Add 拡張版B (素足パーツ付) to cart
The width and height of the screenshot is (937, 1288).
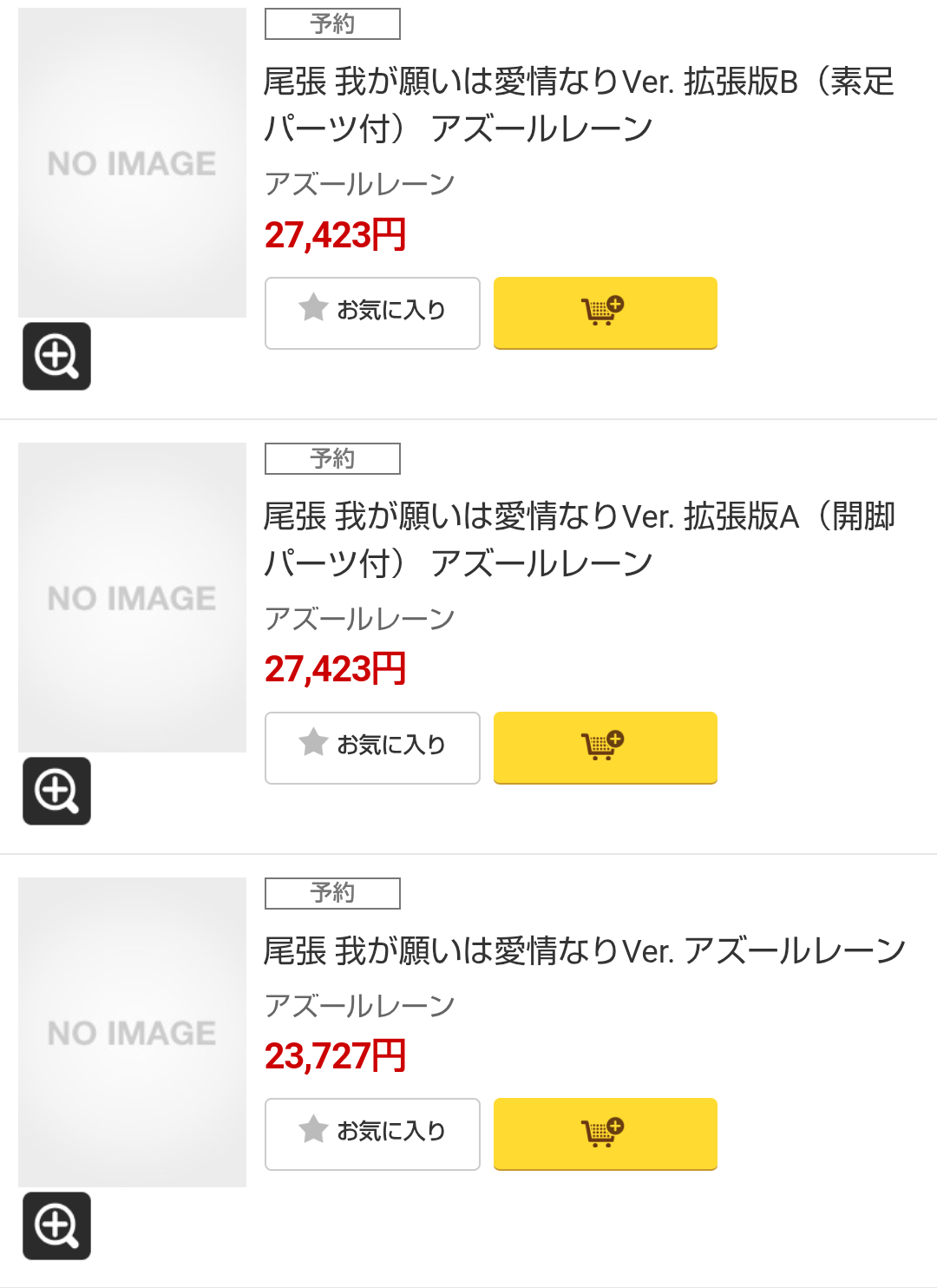[605, 312]
